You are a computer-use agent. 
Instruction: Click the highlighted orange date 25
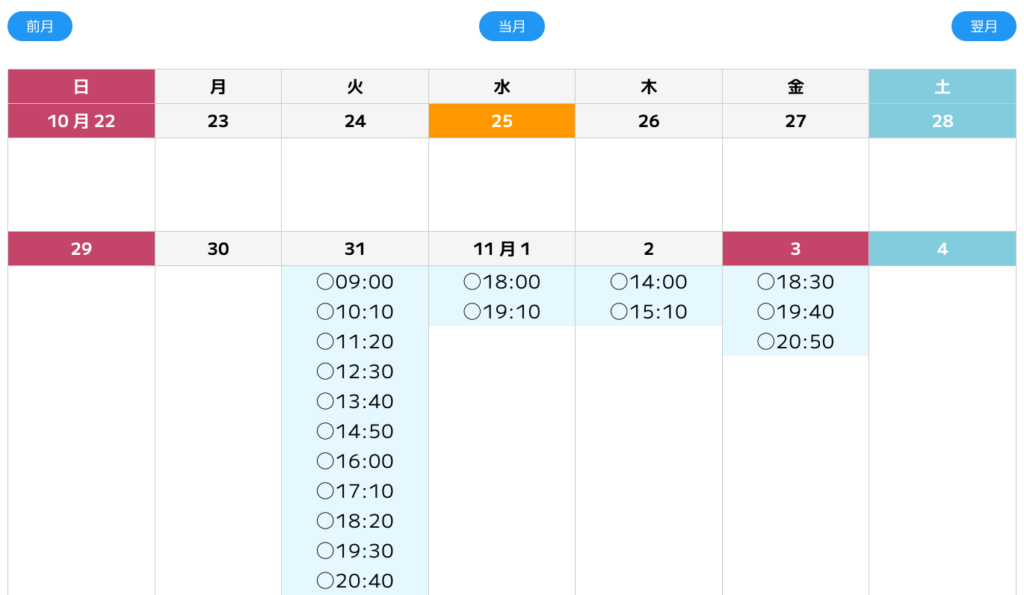click(x=502, y=121)
